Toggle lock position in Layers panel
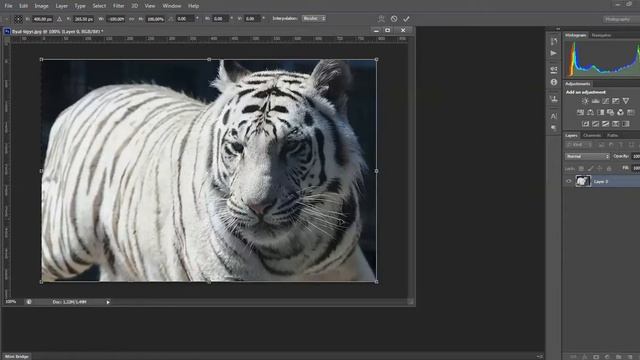 click(600, 169)
